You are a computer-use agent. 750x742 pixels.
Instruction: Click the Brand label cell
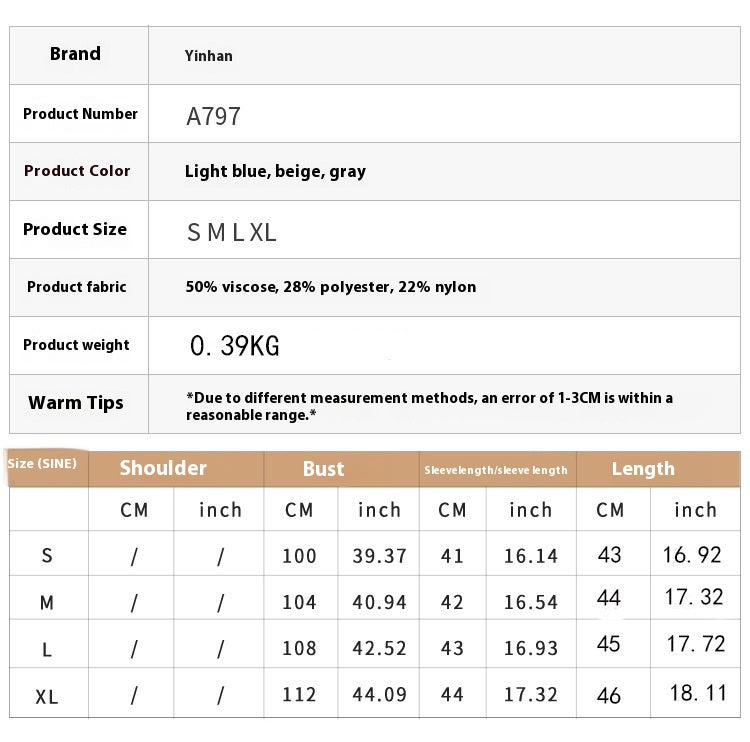tap(76, 54)
